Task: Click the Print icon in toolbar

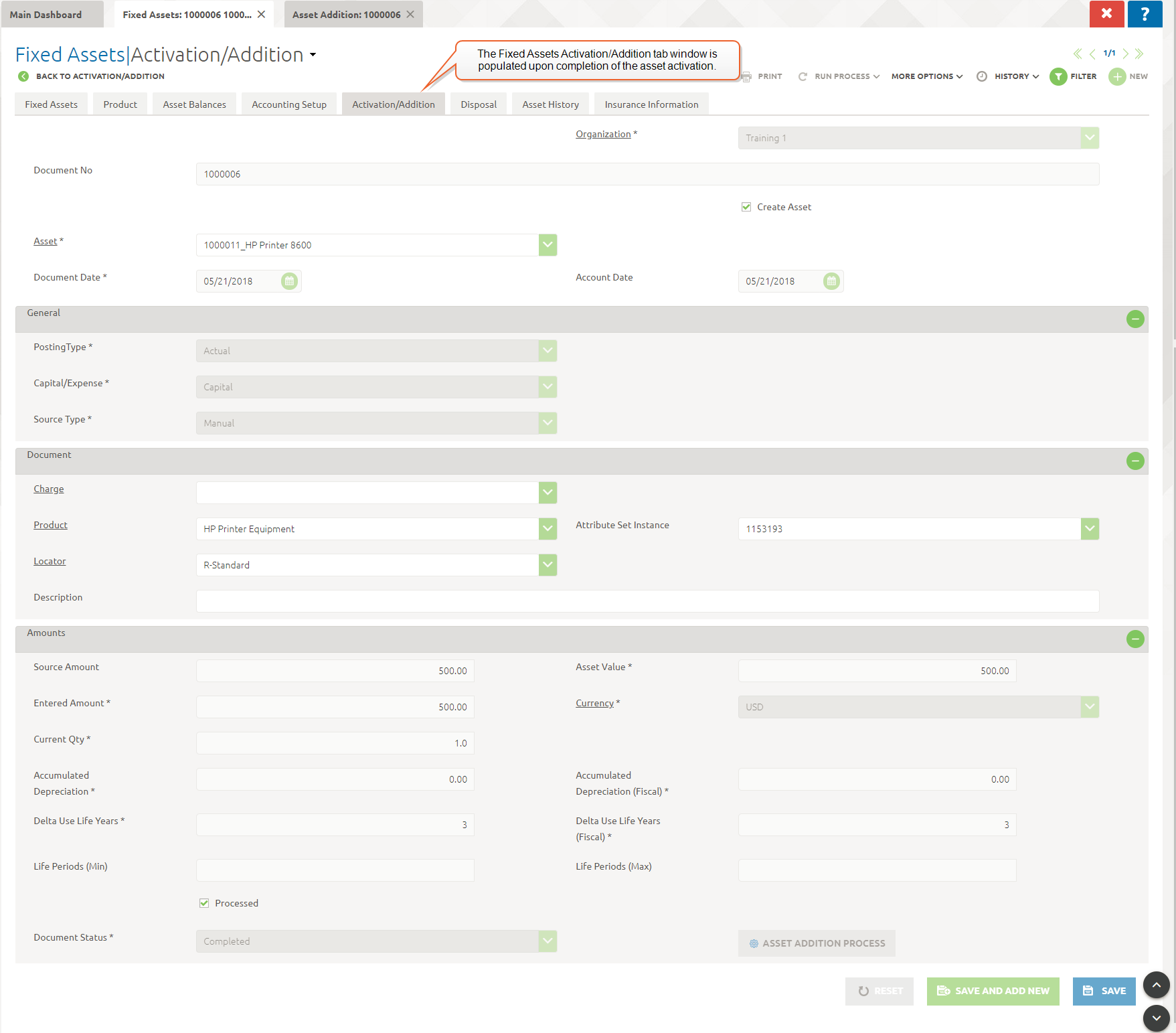Action: pos(746,76)
